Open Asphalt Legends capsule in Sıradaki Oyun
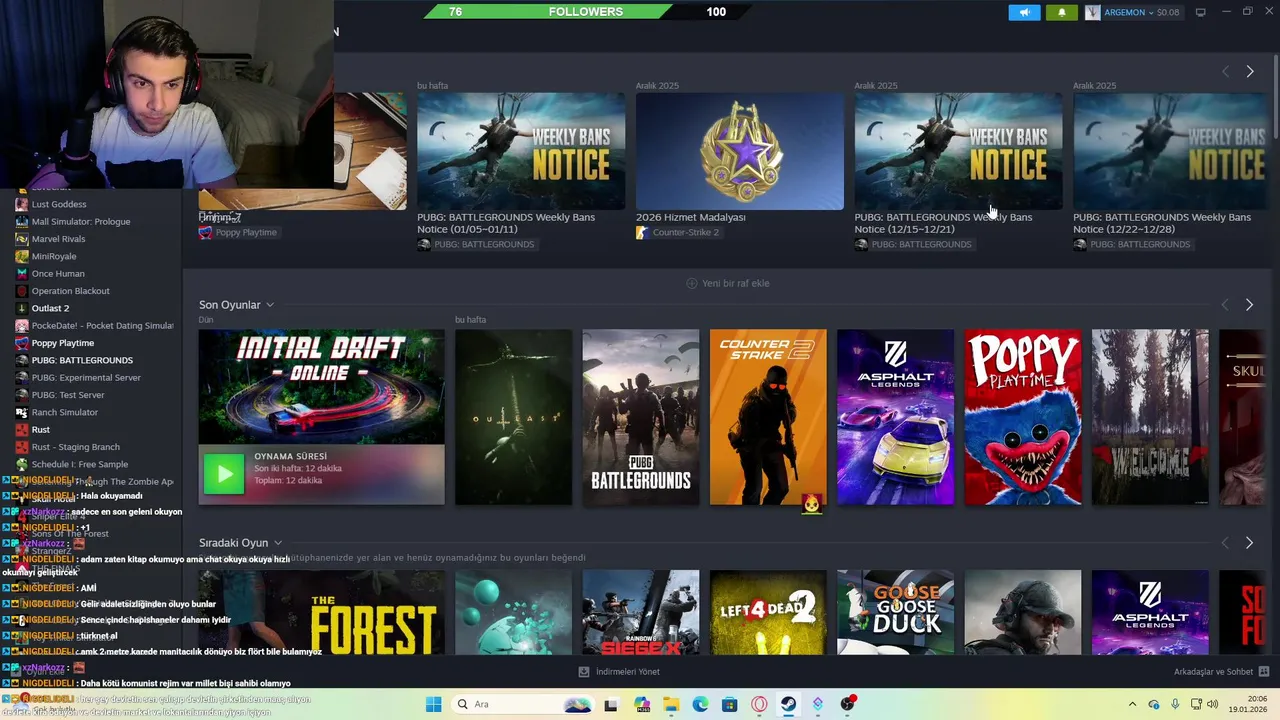 pos(1150,612)
